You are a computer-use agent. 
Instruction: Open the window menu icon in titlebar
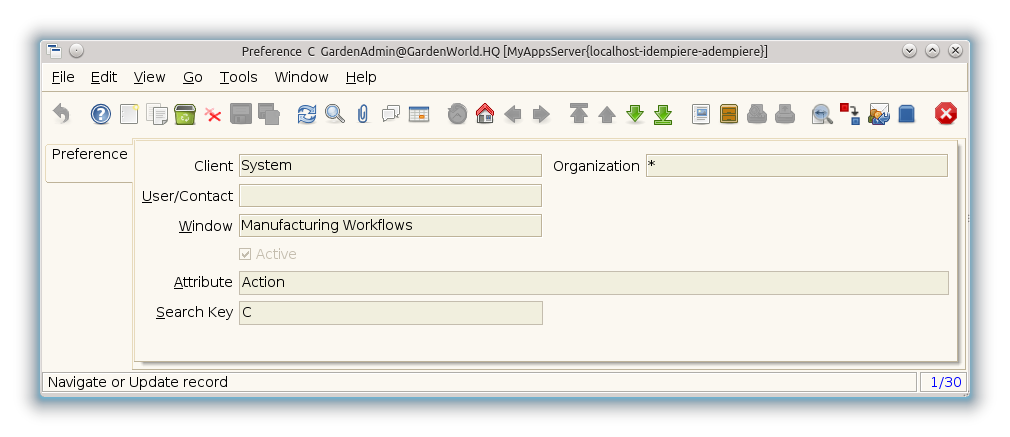click(54, 51)
